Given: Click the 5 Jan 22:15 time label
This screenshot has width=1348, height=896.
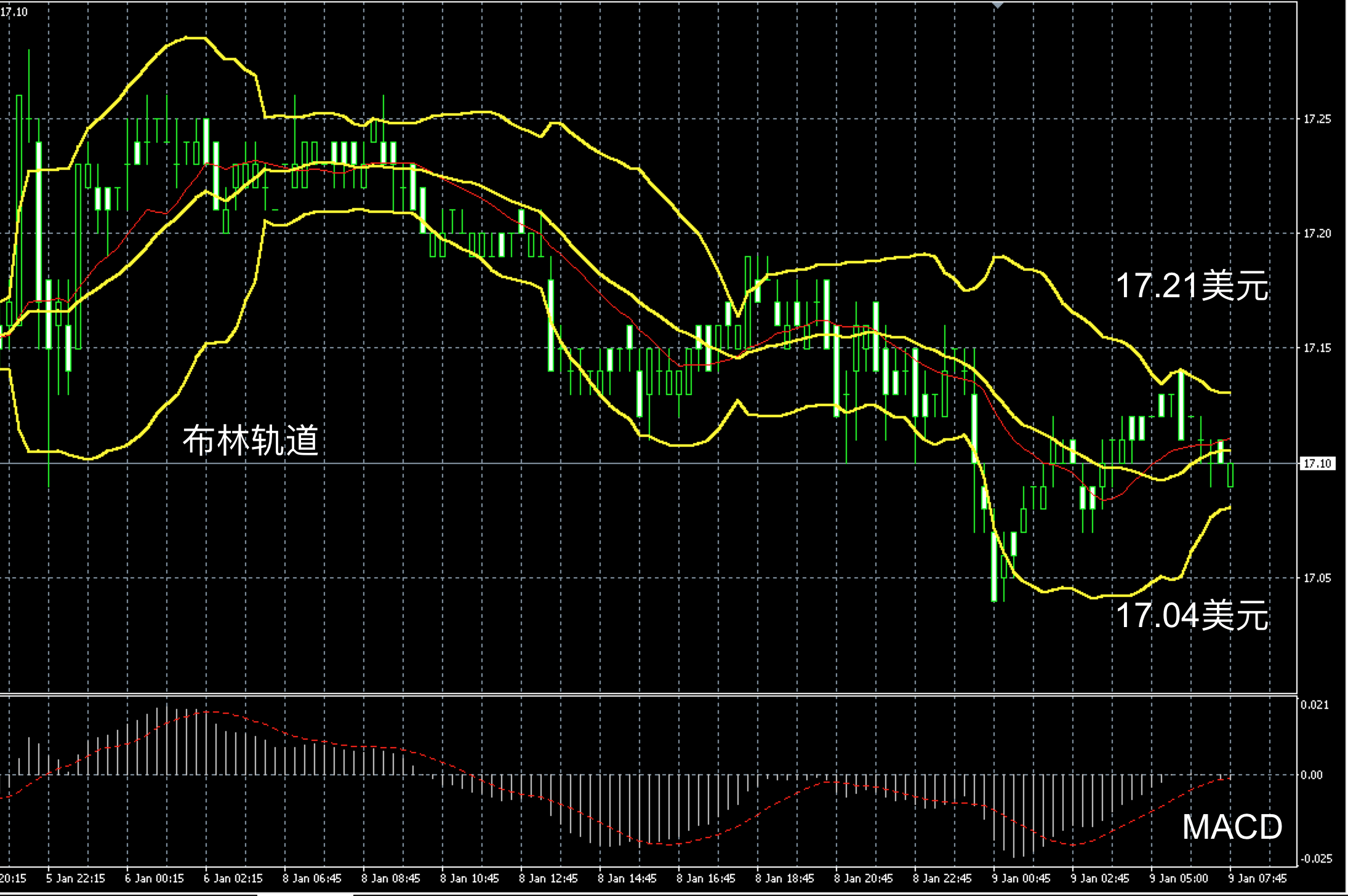Looking at the screenshot, I should click(x=75, y=878).
